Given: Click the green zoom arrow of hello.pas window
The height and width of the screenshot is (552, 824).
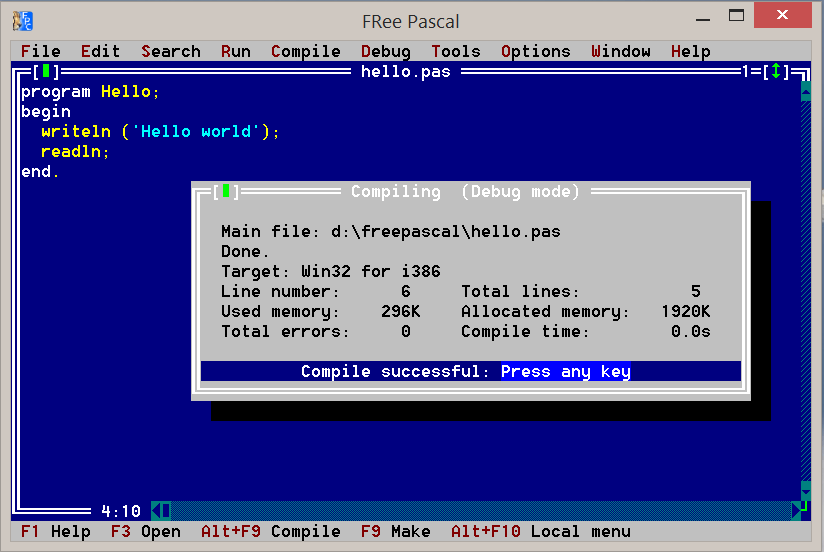Looking at the screenshot, I should pos(776,71).
